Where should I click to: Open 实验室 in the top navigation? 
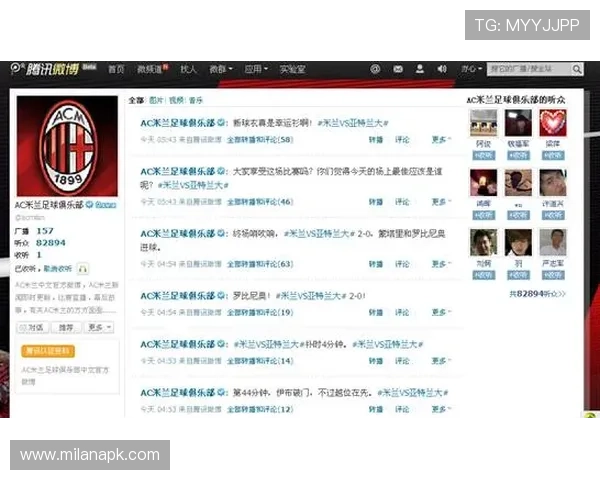[x=292, y=69]
